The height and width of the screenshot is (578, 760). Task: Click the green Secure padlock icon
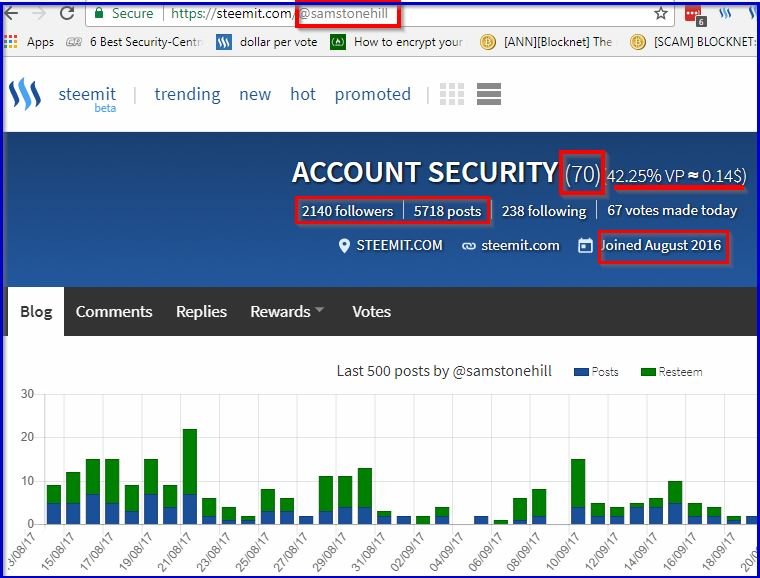point(99,13)
